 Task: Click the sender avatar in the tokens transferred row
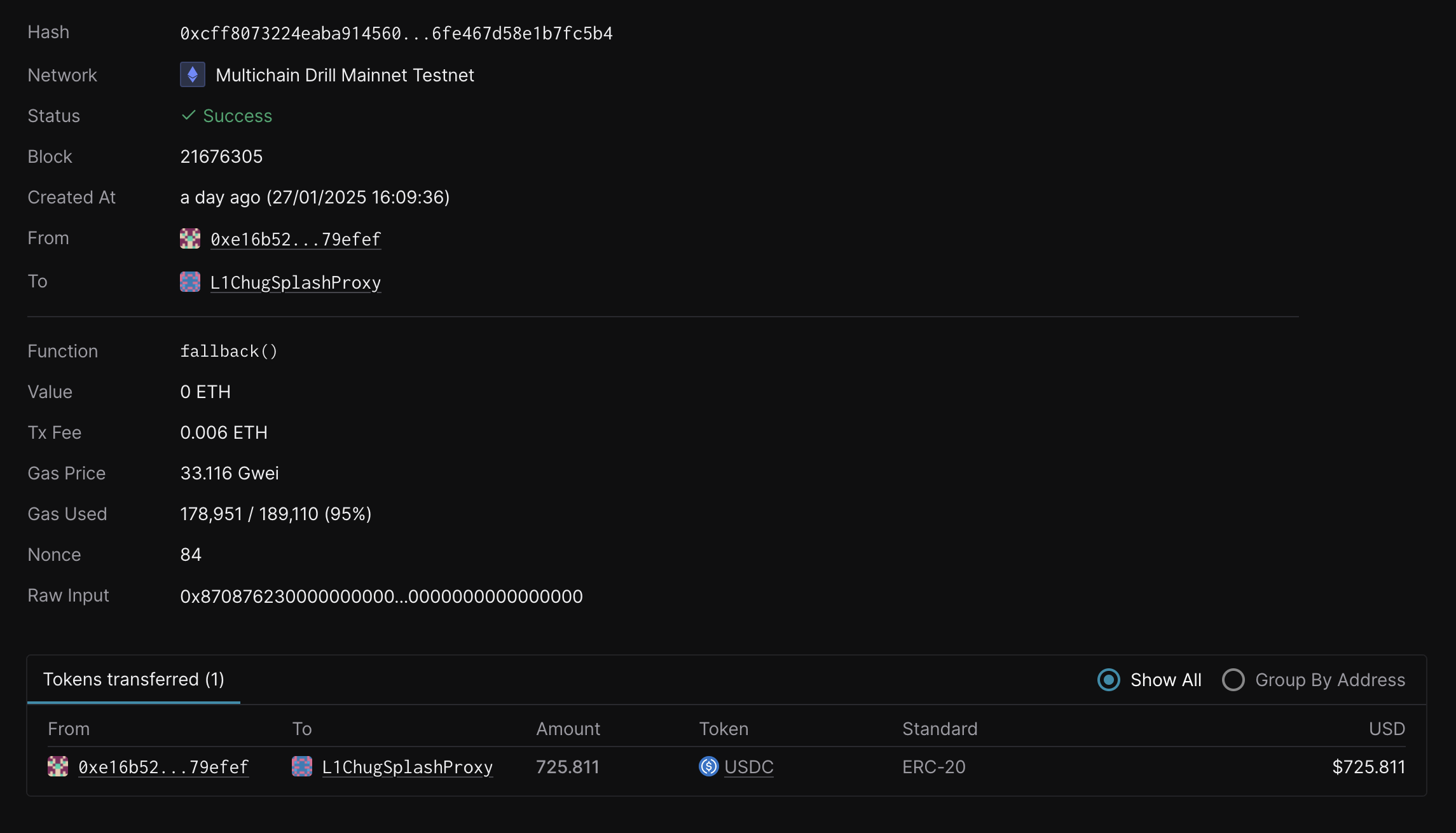(57, 767)
